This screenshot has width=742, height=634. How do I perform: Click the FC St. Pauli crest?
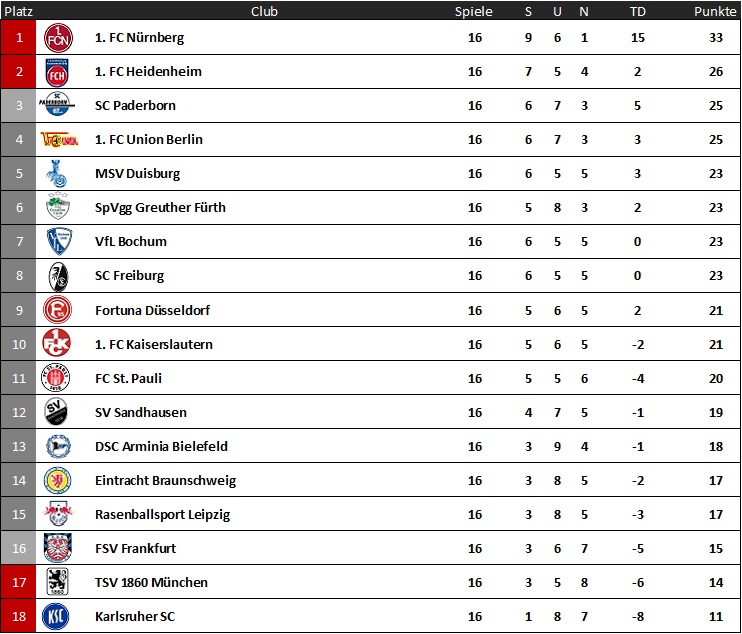pyautogui.click(x=55, y=378)
